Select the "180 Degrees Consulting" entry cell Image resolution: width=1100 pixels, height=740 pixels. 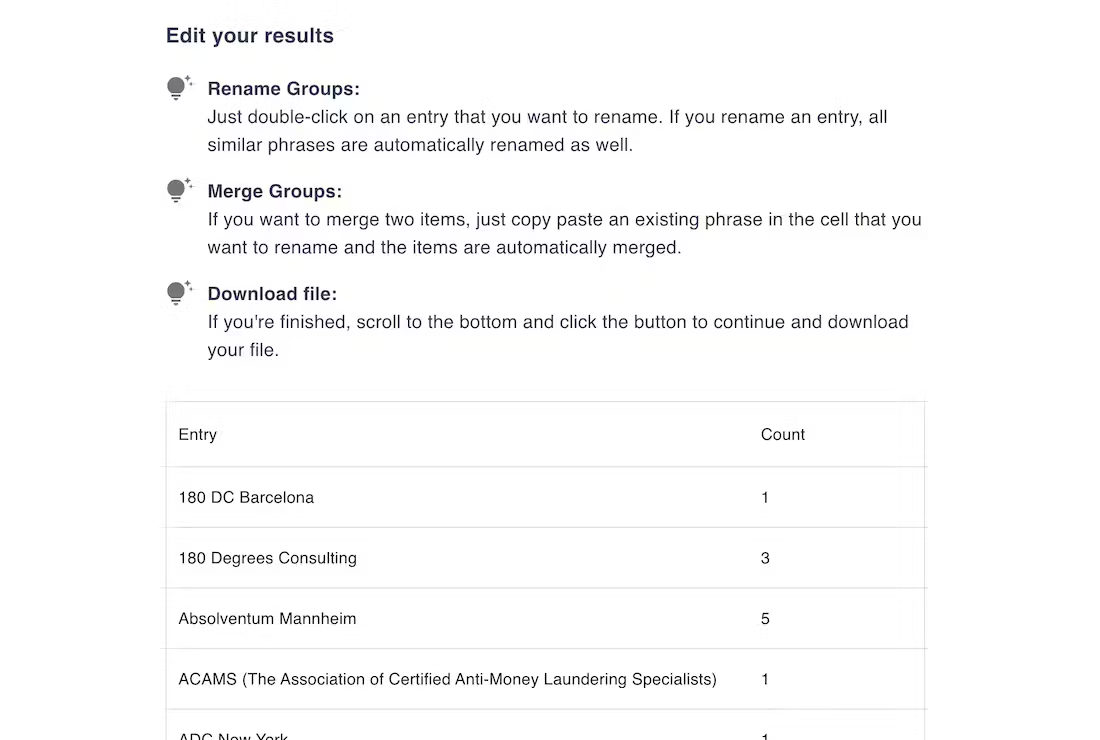point(267,558)
